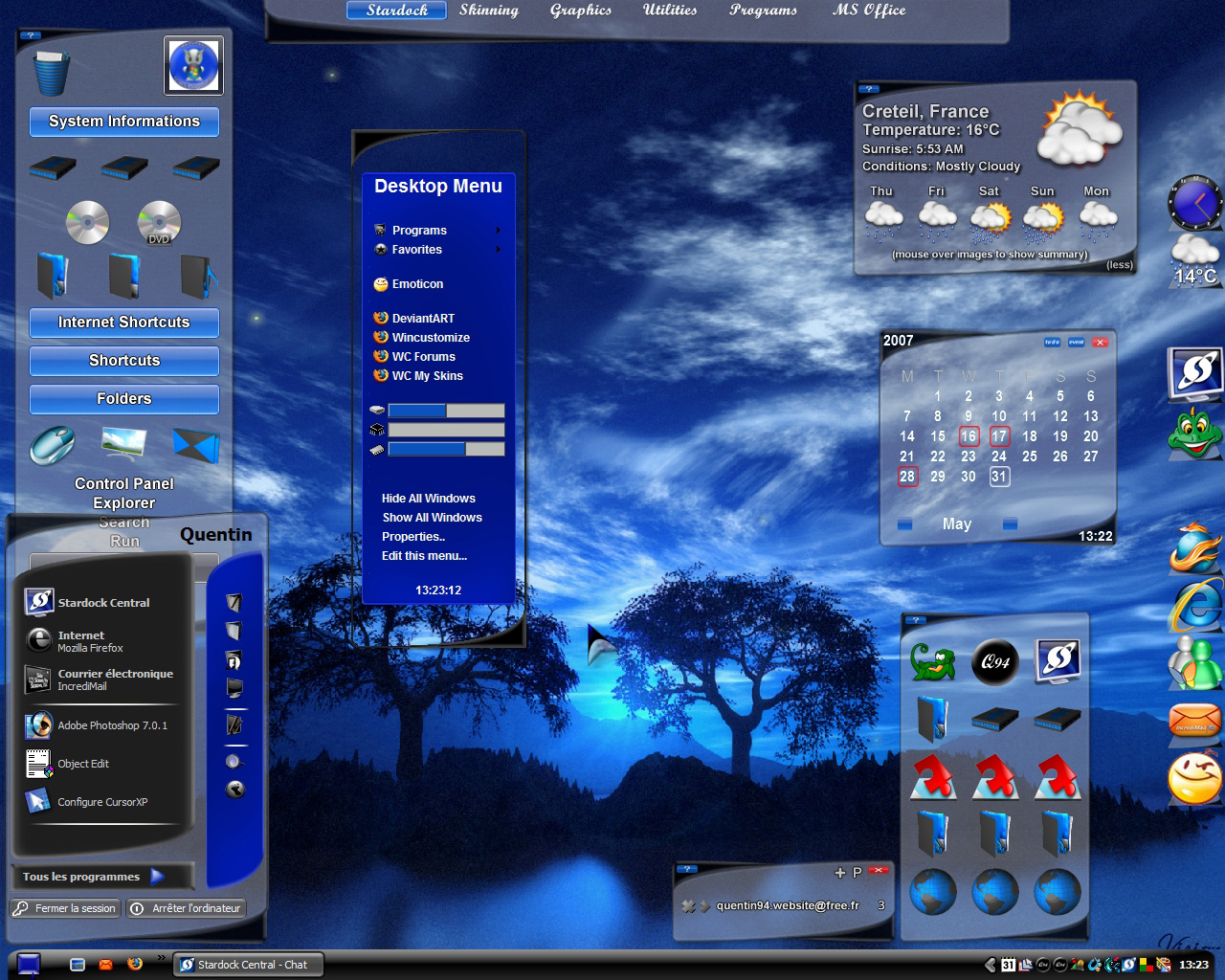1225x980 pixels.
Task: Collapse weather forecast with (less) link
Action: click(x=1120, y=265)
